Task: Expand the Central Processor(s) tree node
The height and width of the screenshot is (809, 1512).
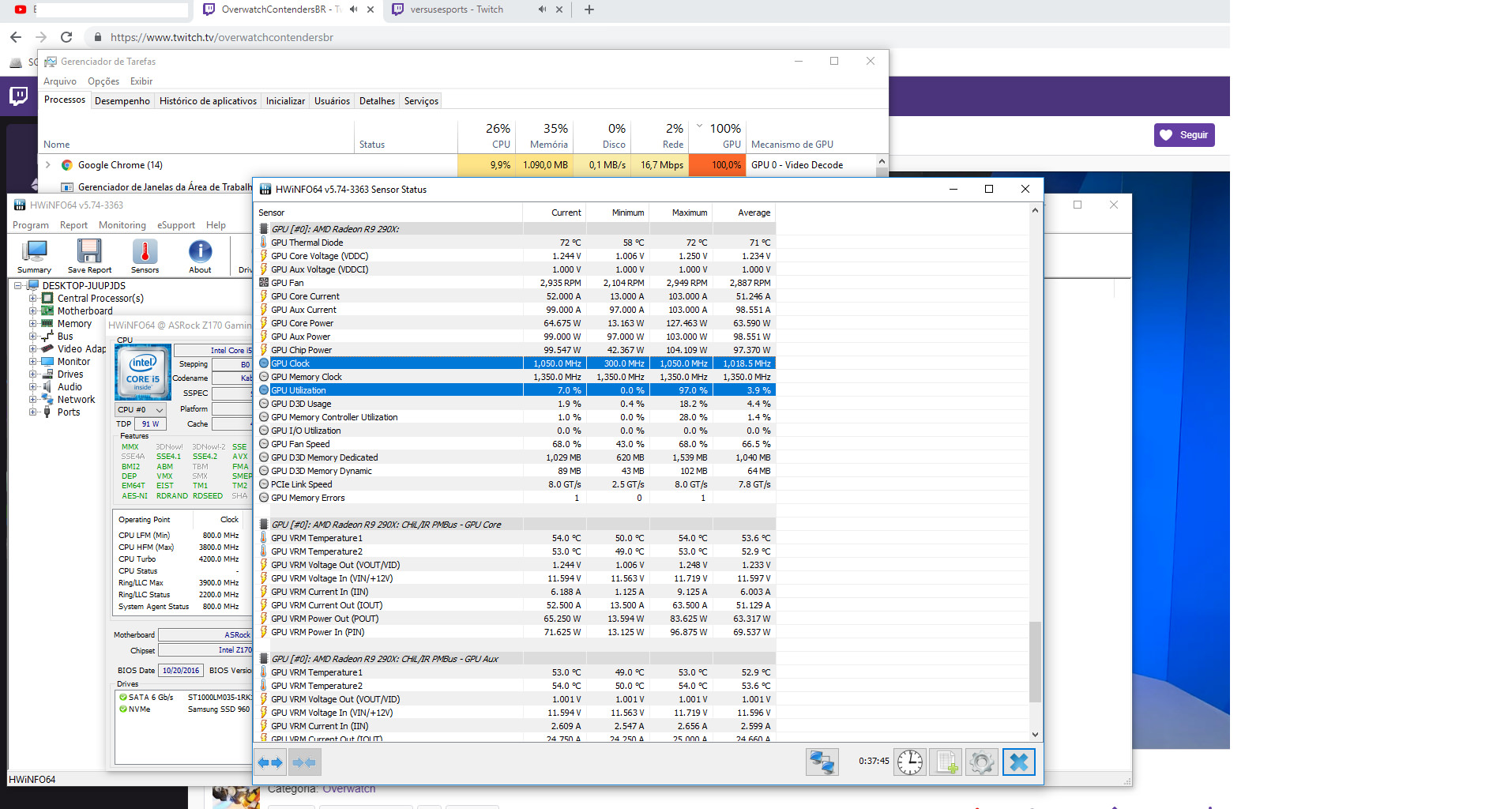Action: point(33,299)
